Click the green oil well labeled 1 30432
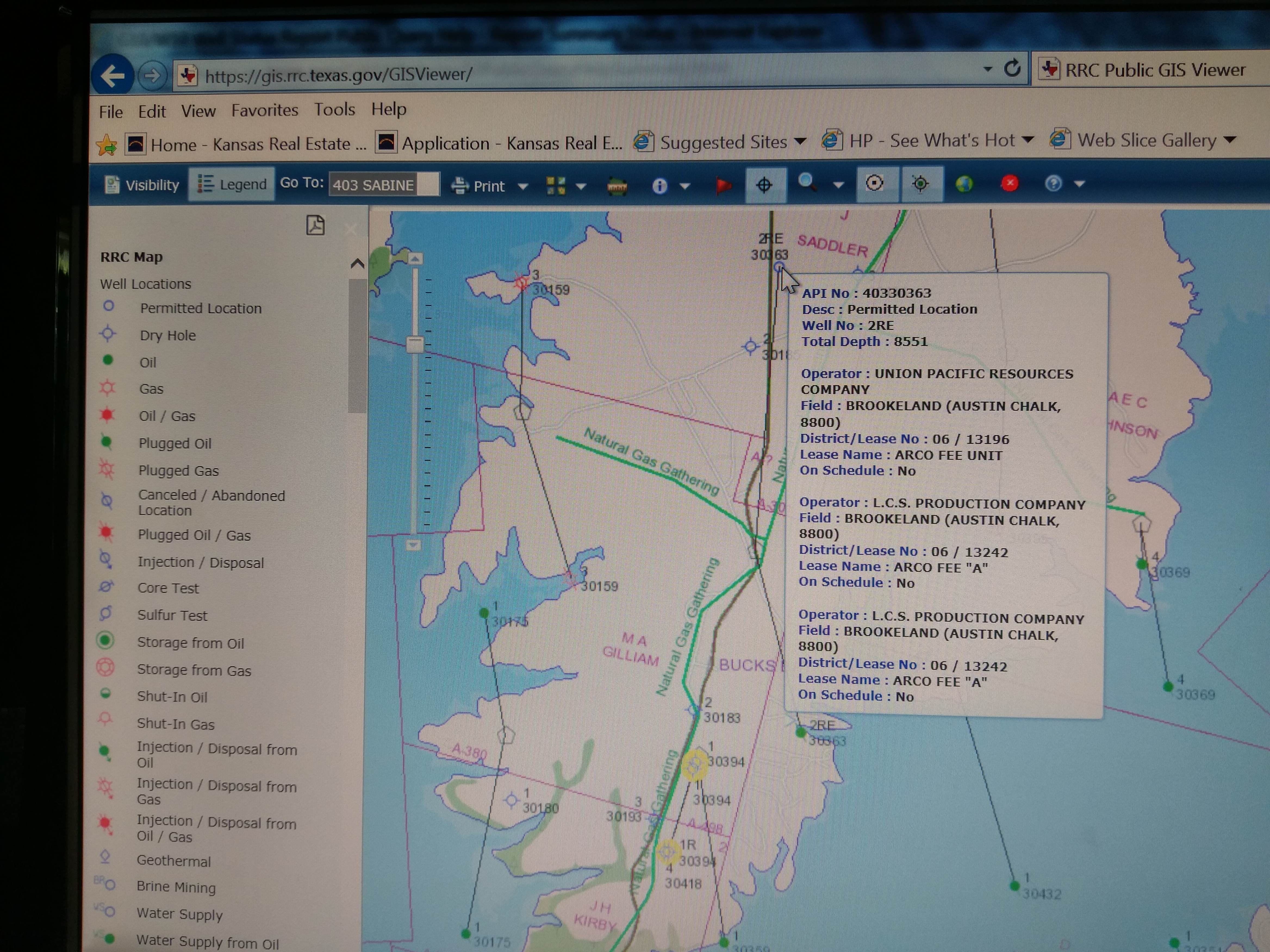This screenshot has width=1270, height=952. point(1014,886)
